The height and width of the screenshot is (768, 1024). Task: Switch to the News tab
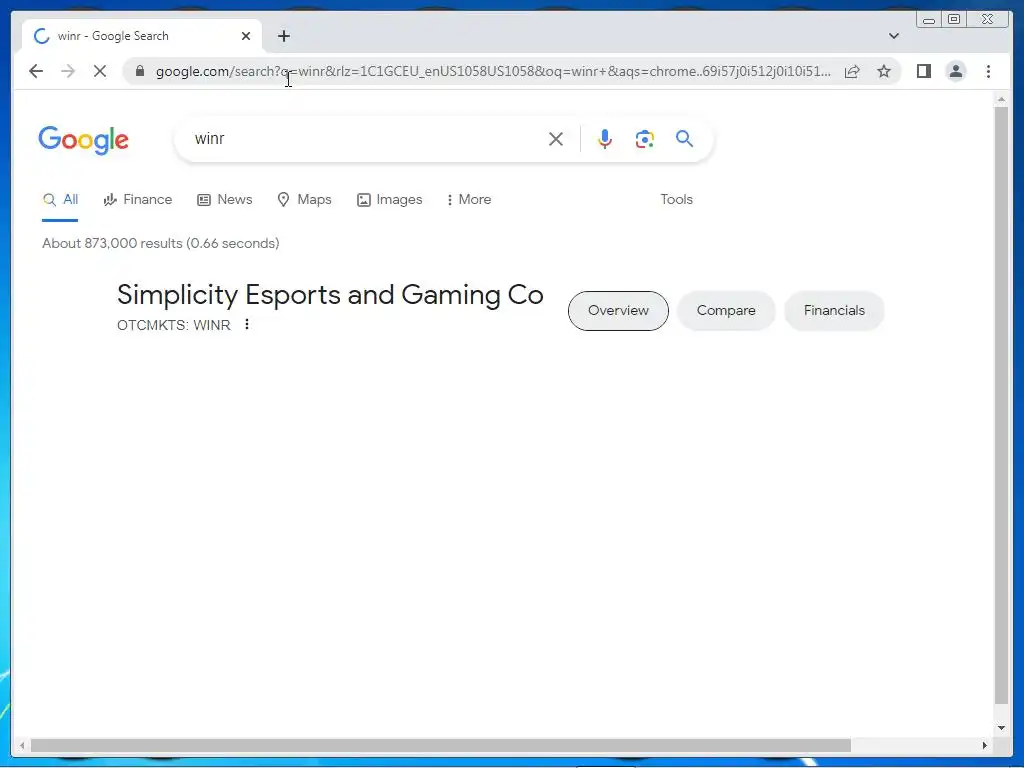pos(225,200)
